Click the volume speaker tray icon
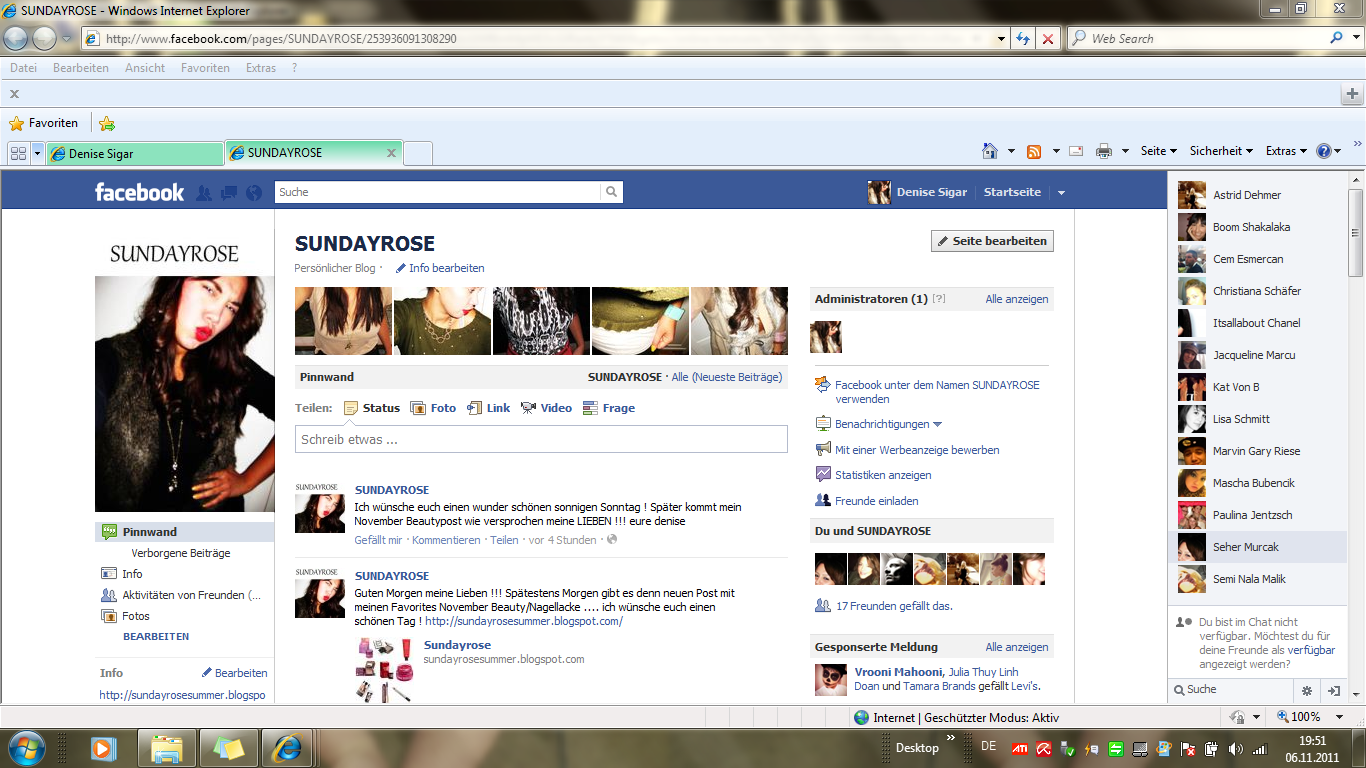Screen dimensions: 1366x768 coord(1235,749)
